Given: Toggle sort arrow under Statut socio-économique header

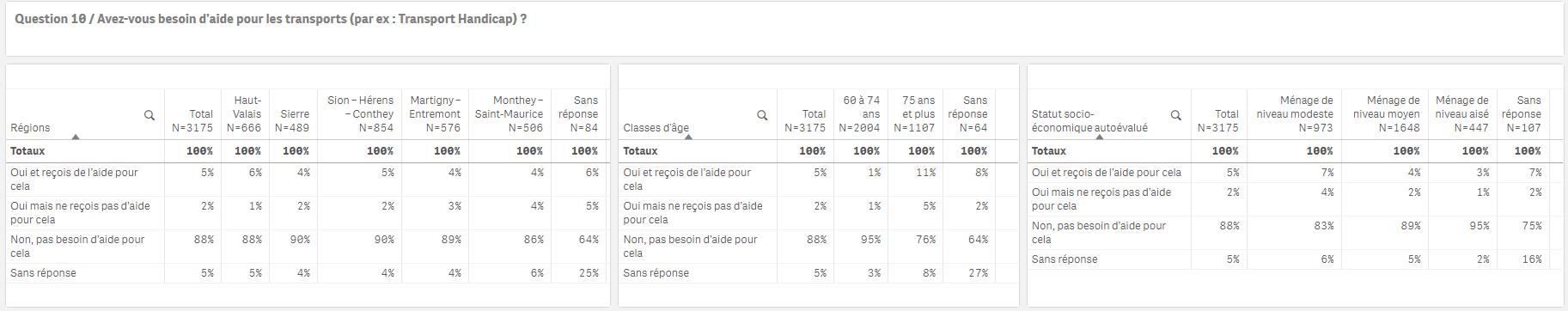Looking at the screenshot, I should 1101,137.
